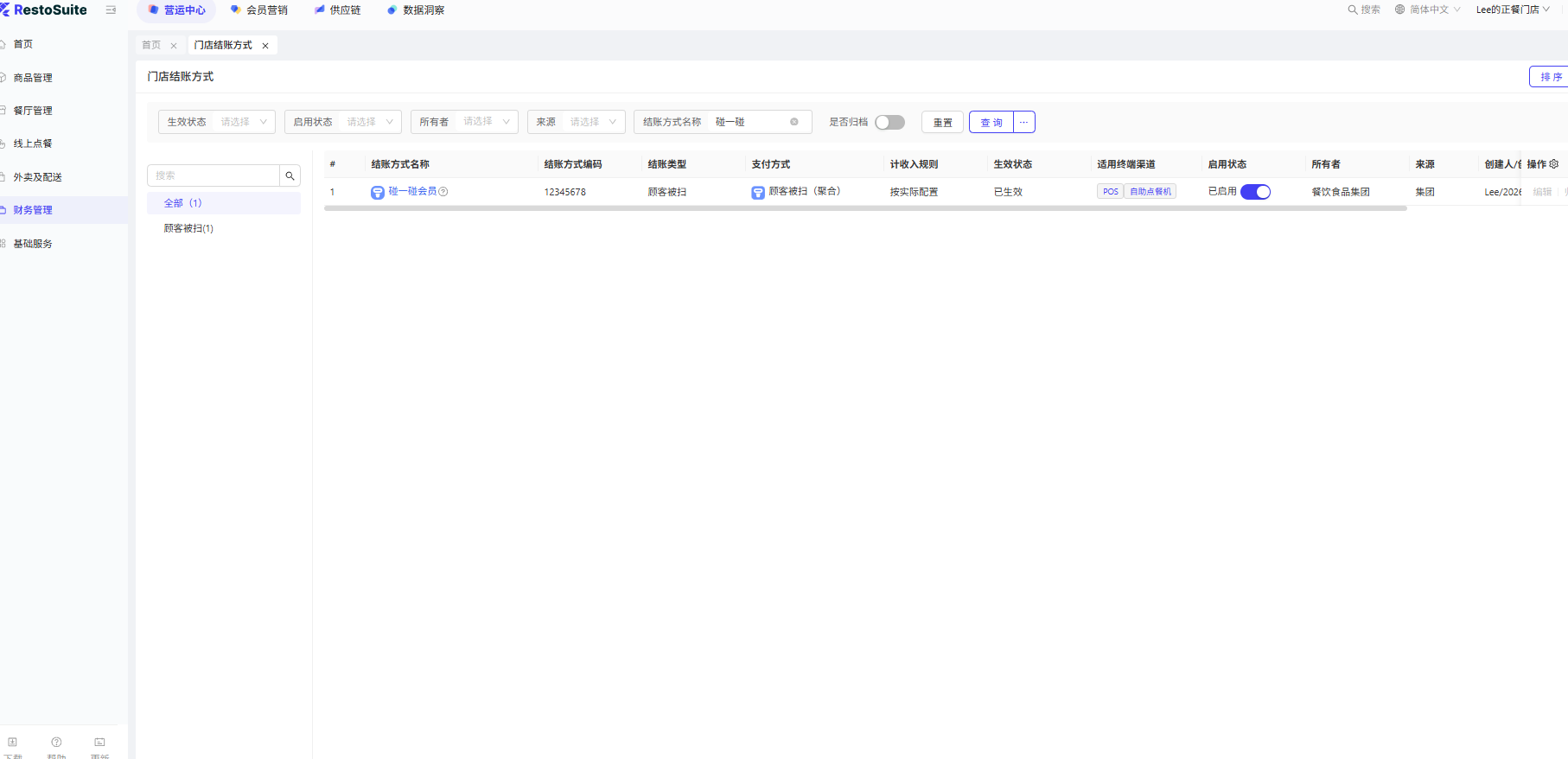Click the help icon beside 碰一碰会员
The width and height of the screenshot is (1568, 759).
tap(443, 192)
